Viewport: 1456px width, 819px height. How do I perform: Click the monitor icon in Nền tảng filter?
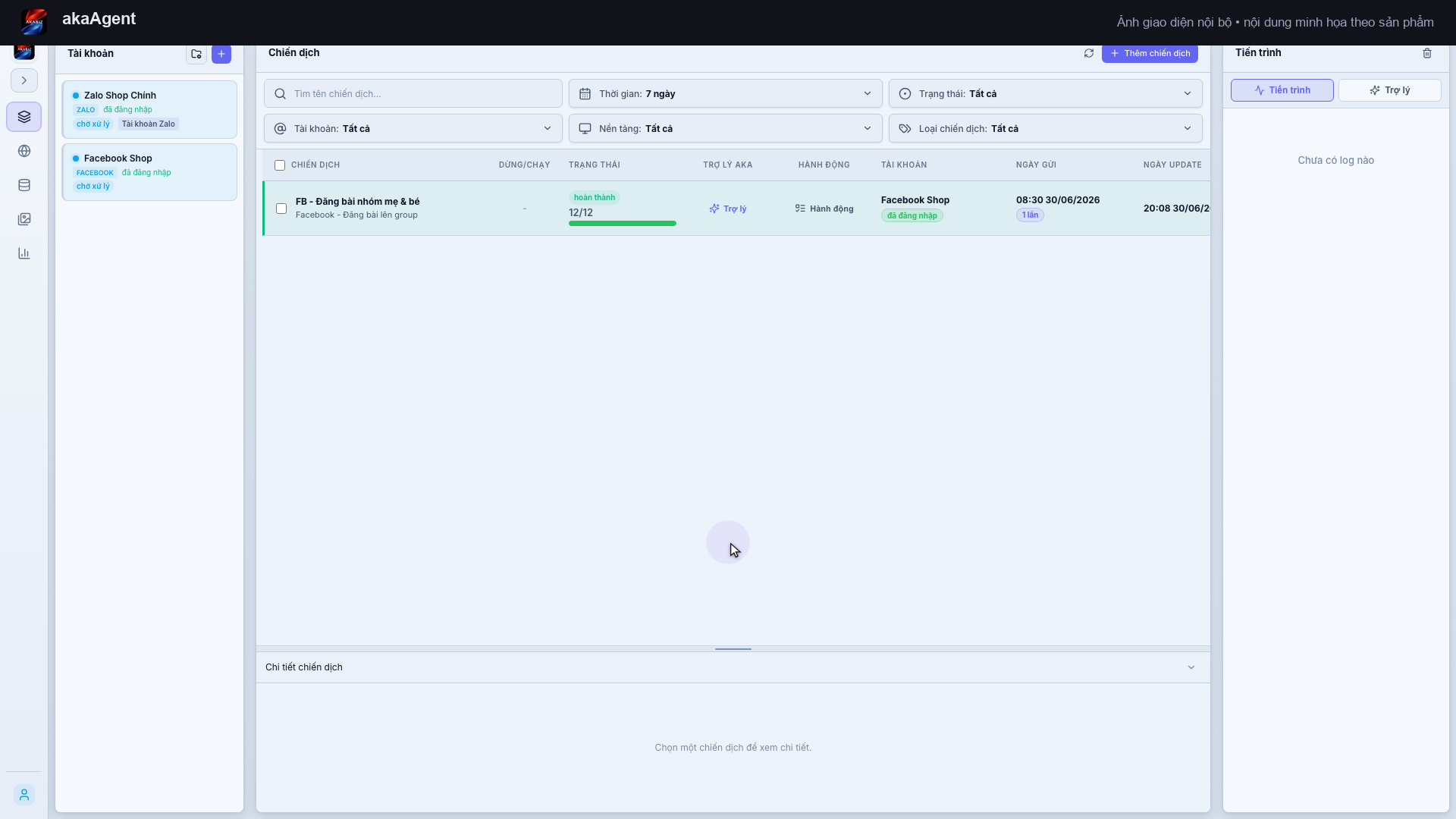pyautogui.click(x=585, y=129)
